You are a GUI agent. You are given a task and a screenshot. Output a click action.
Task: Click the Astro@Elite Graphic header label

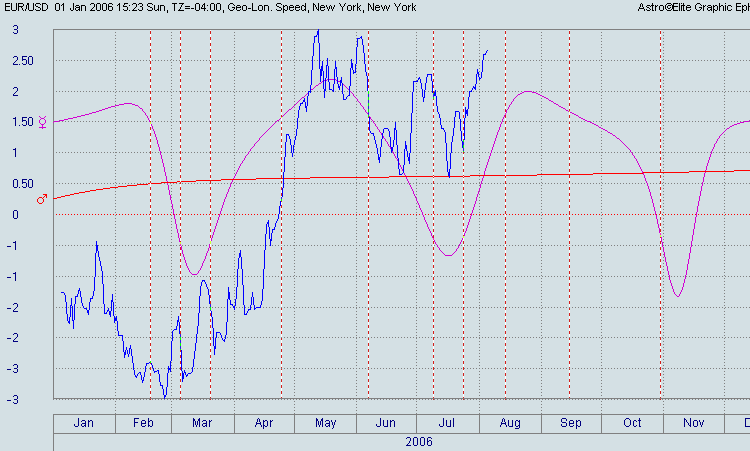tap(694, 8)
